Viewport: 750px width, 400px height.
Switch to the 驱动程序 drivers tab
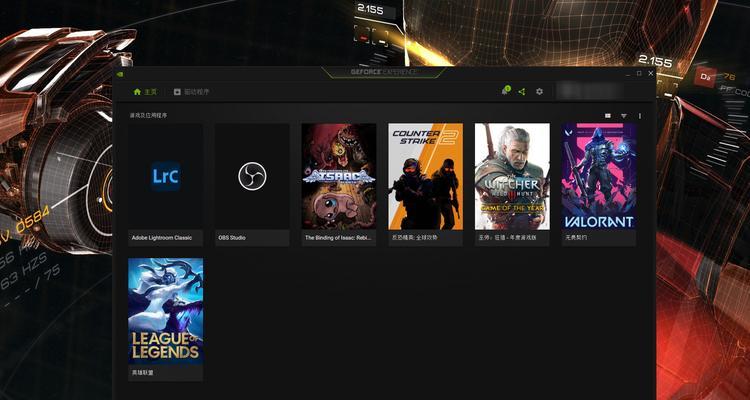click(x=191, y=91)
